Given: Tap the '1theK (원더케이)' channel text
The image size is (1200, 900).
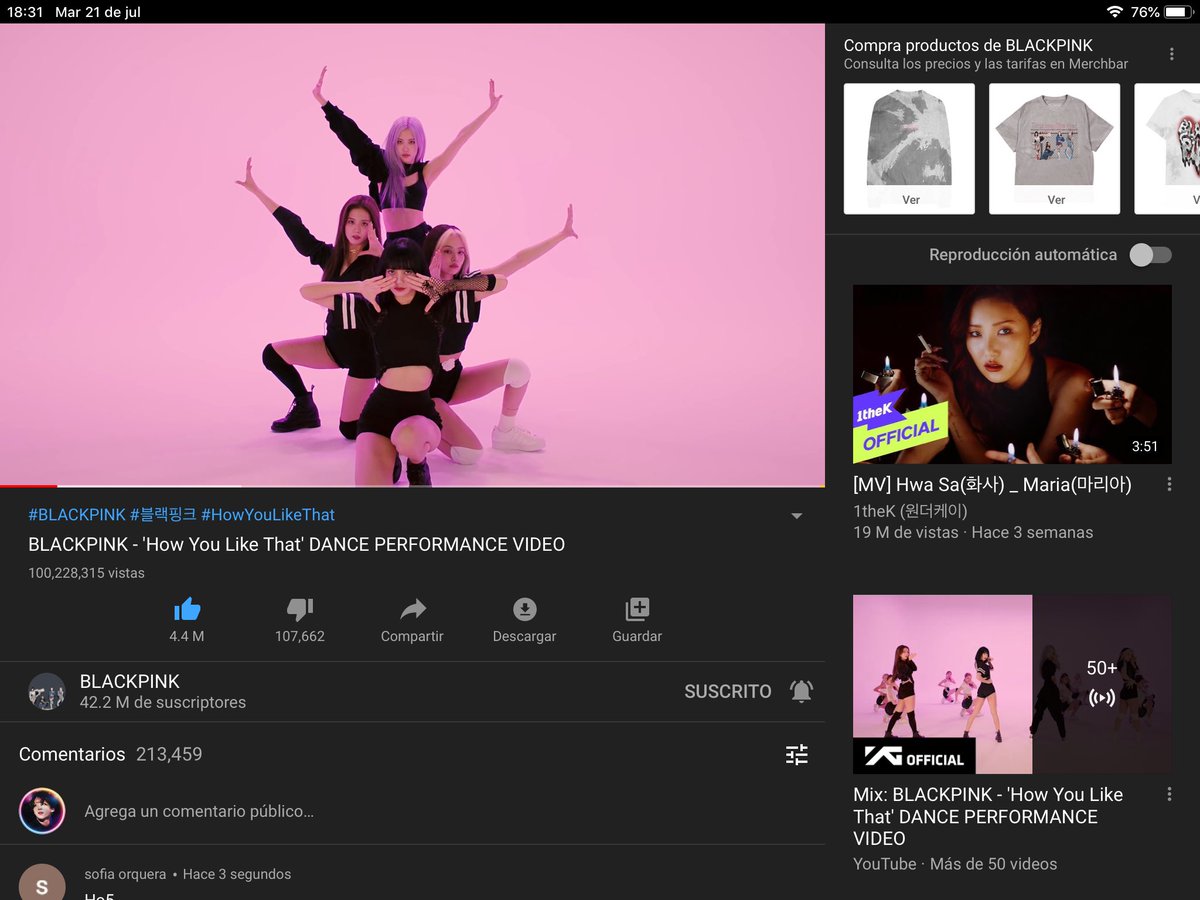Looking at the screenshot, I should click(x=910, y=511).
